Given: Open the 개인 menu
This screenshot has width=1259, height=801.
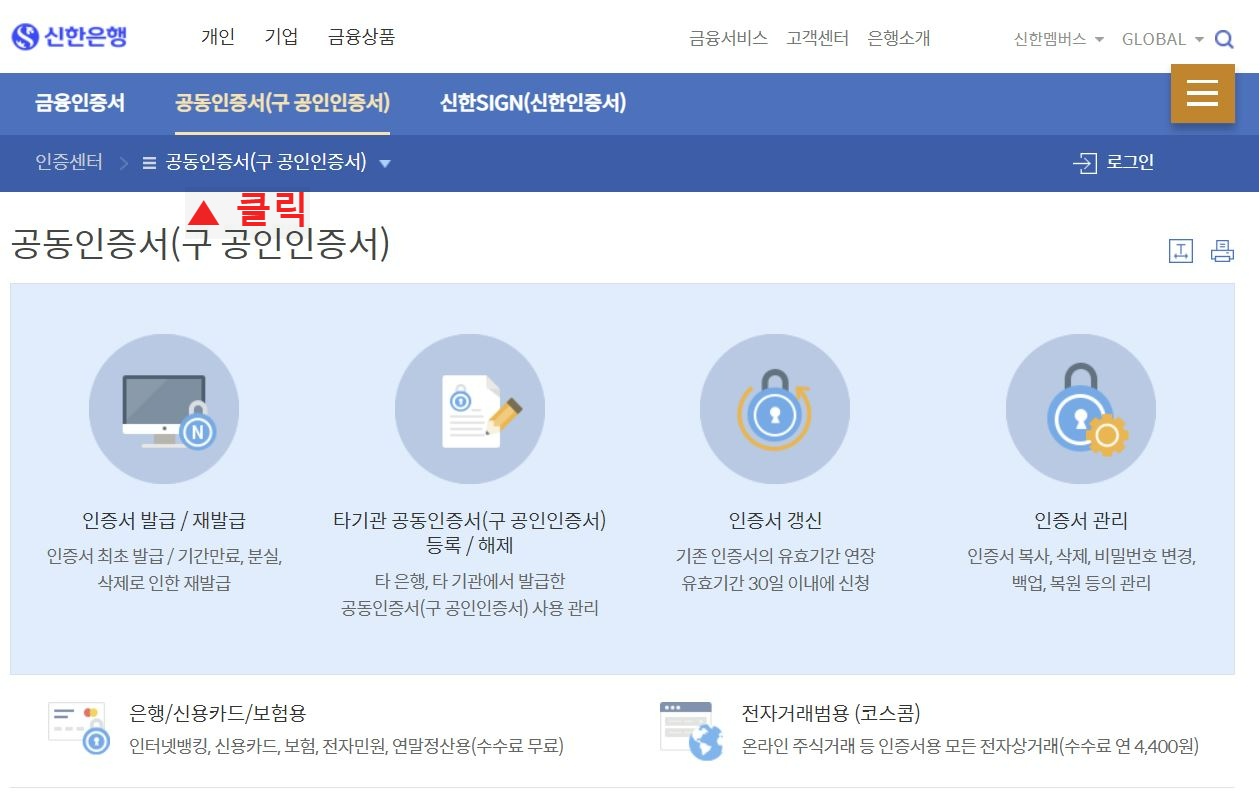Looking at the screenshot, I should [x=219, y=36].
